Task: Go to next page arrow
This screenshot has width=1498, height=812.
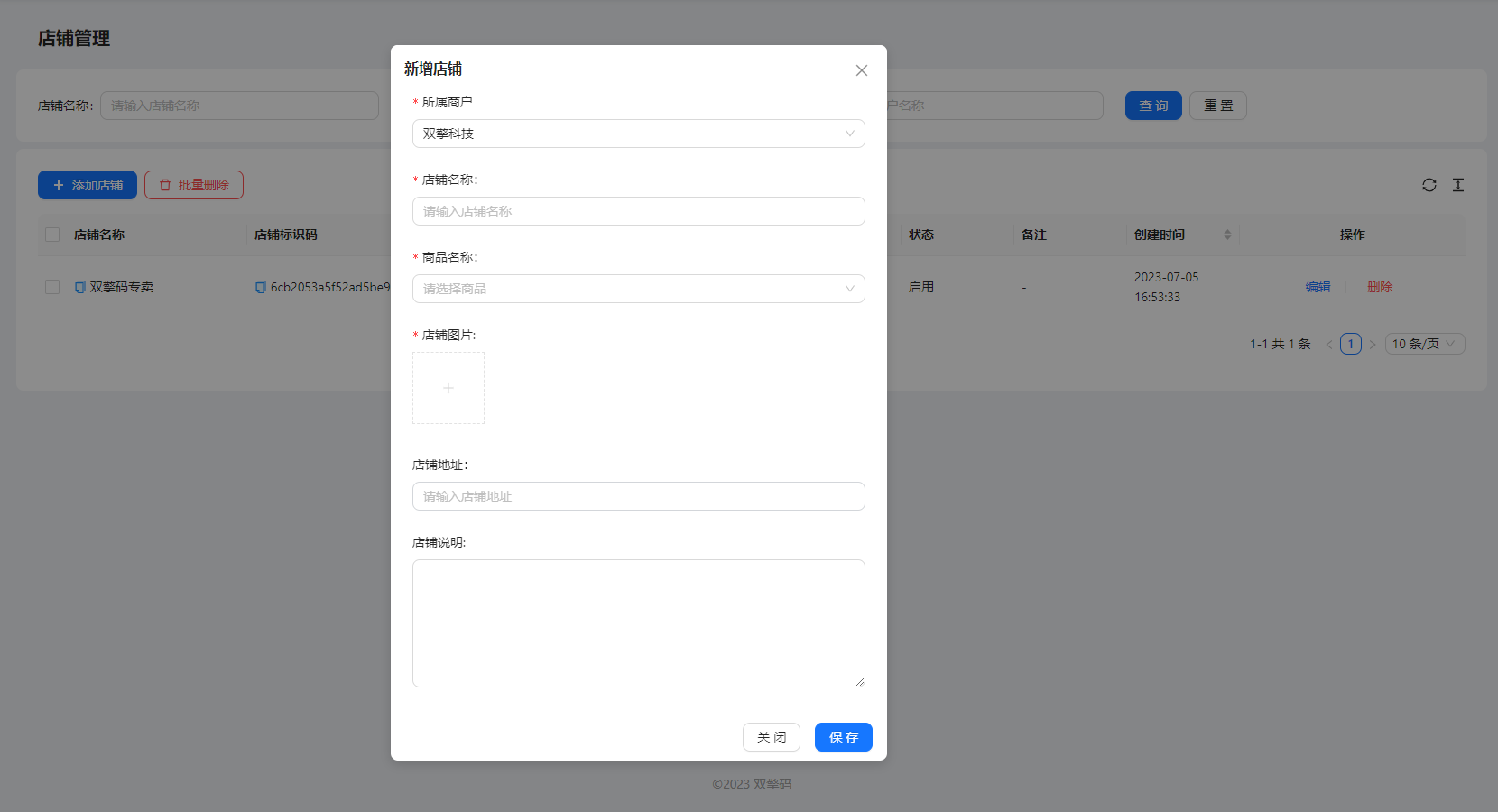Action: pos(1373,344)
